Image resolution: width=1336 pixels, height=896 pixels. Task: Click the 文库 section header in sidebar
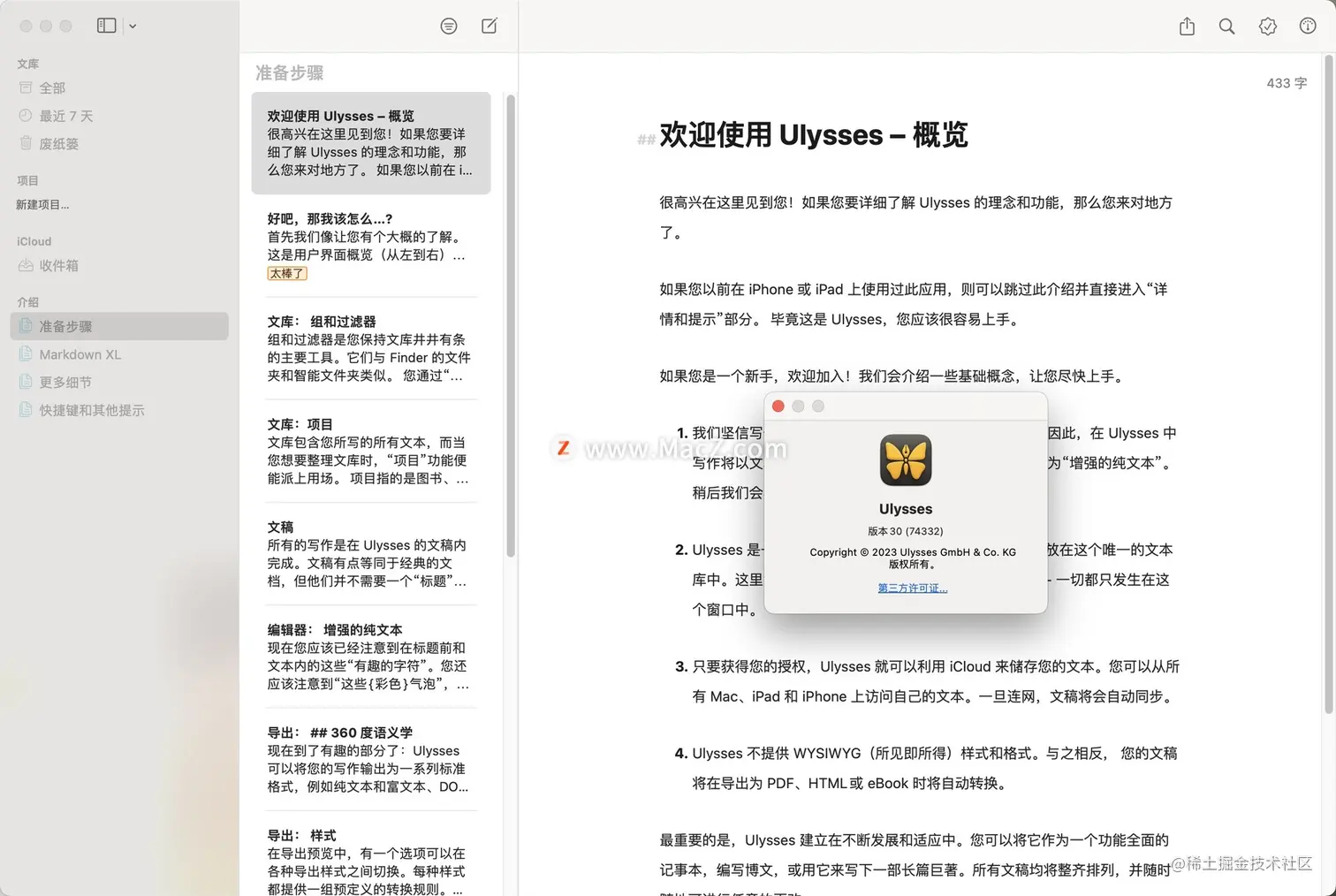[28, 64]
